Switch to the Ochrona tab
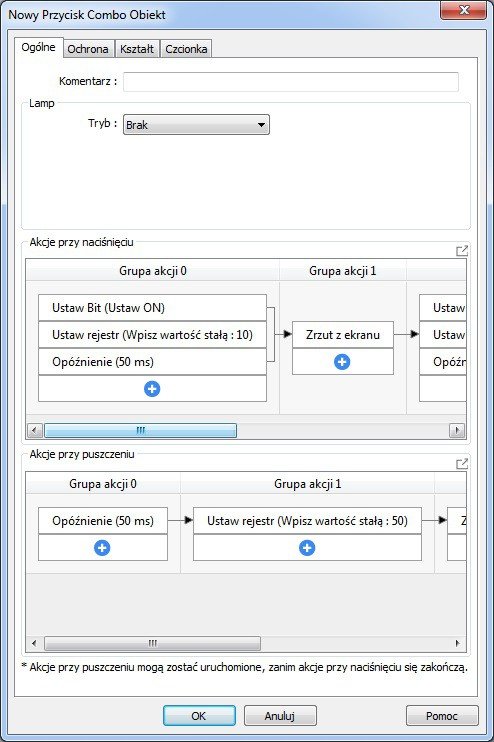494x742 pixels. [x=88, y=49]
